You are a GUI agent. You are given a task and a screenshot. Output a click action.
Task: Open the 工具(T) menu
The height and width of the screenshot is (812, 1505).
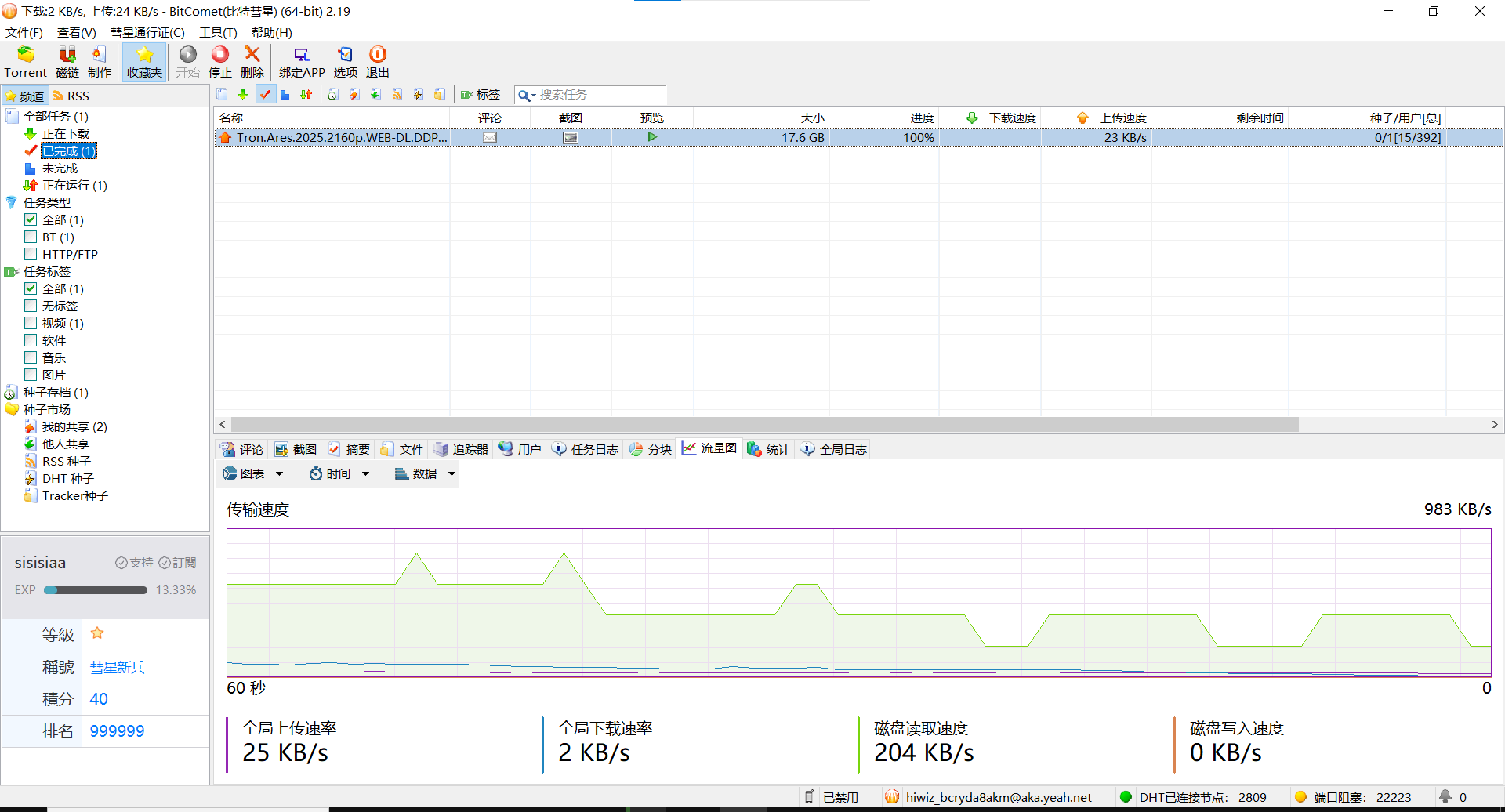(218, 32)
